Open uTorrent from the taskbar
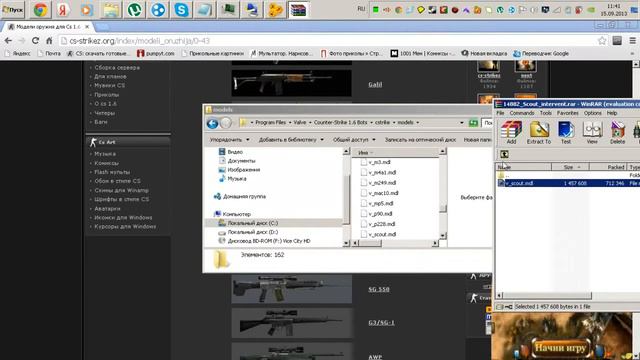This screenshot has height=360, width=640. tap(134, 9)
